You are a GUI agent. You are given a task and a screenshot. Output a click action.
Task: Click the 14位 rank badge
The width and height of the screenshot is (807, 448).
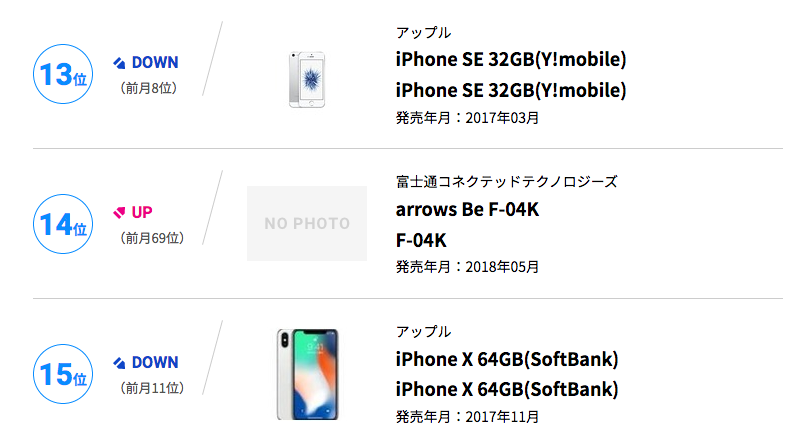click(62, 223)
